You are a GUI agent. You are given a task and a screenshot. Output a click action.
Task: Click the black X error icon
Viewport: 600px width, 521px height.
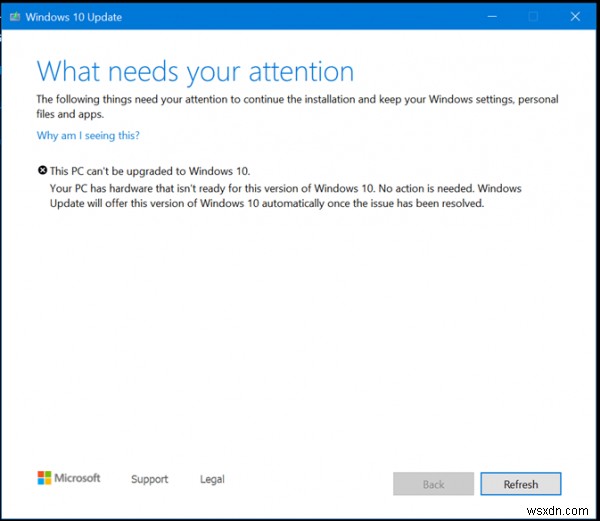tap(42, 170)
